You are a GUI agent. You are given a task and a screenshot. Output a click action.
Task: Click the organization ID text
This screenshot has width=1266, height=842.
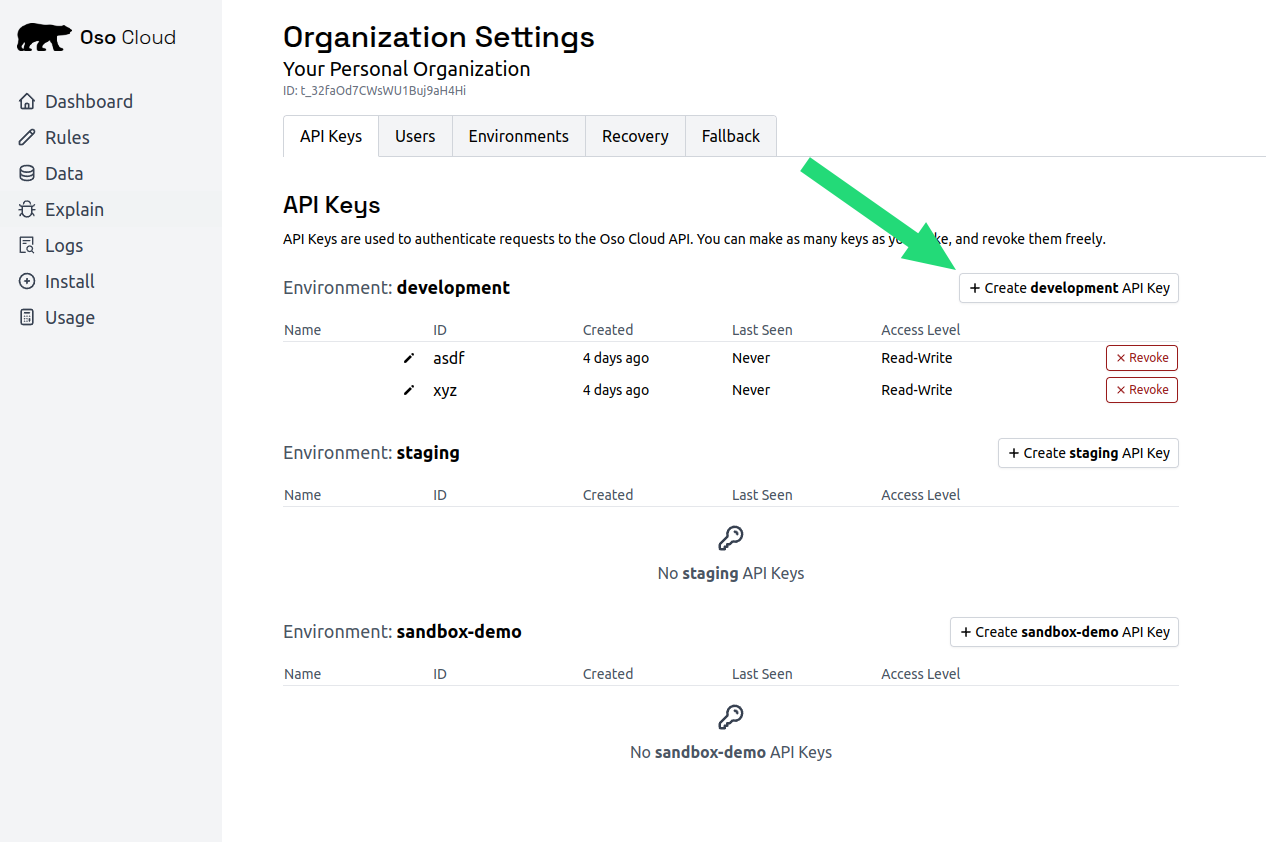click(x=375, y=90)
